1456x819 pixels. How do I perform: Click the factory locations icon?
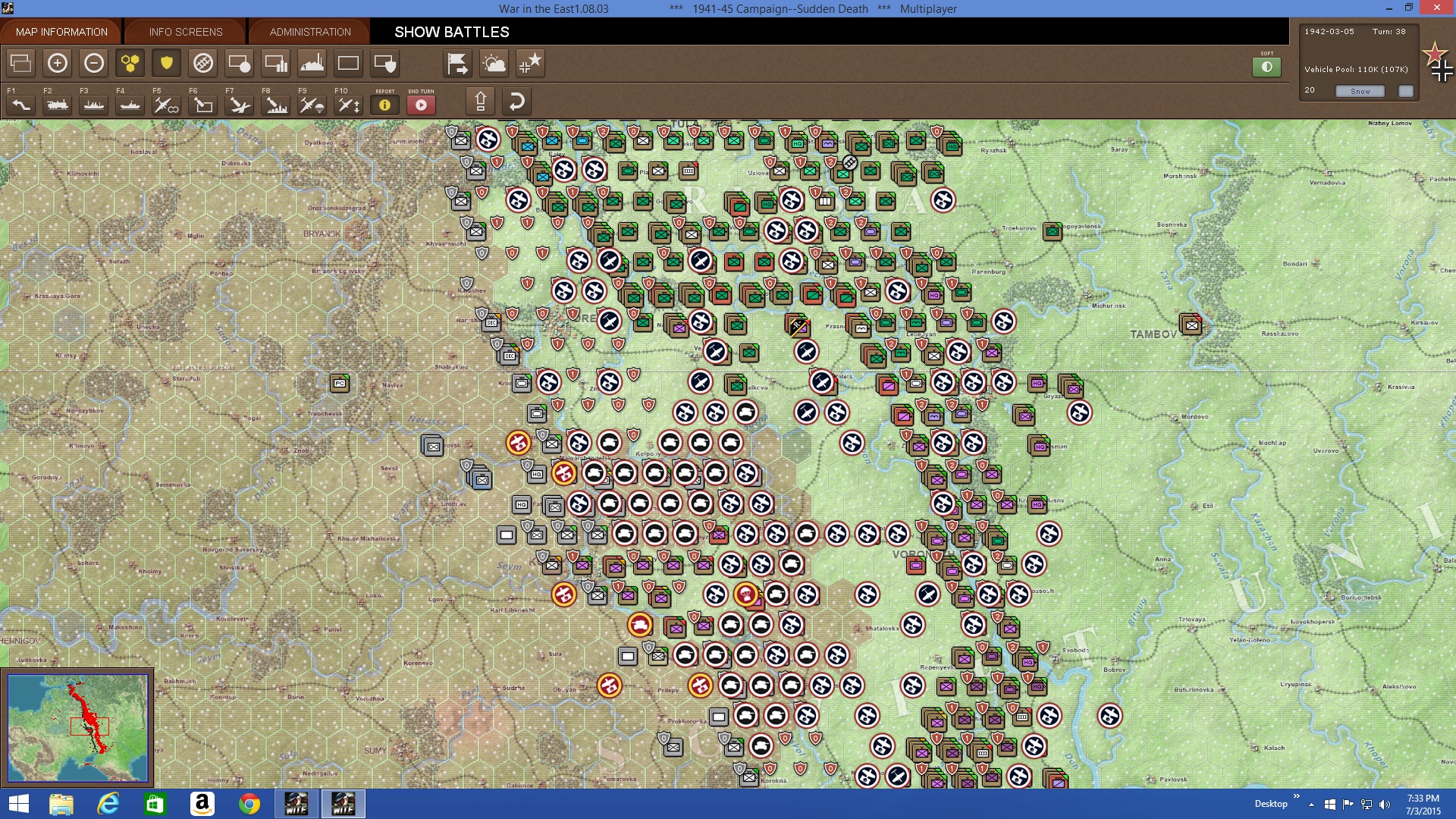pyautogui.click(x=312, y=63)
